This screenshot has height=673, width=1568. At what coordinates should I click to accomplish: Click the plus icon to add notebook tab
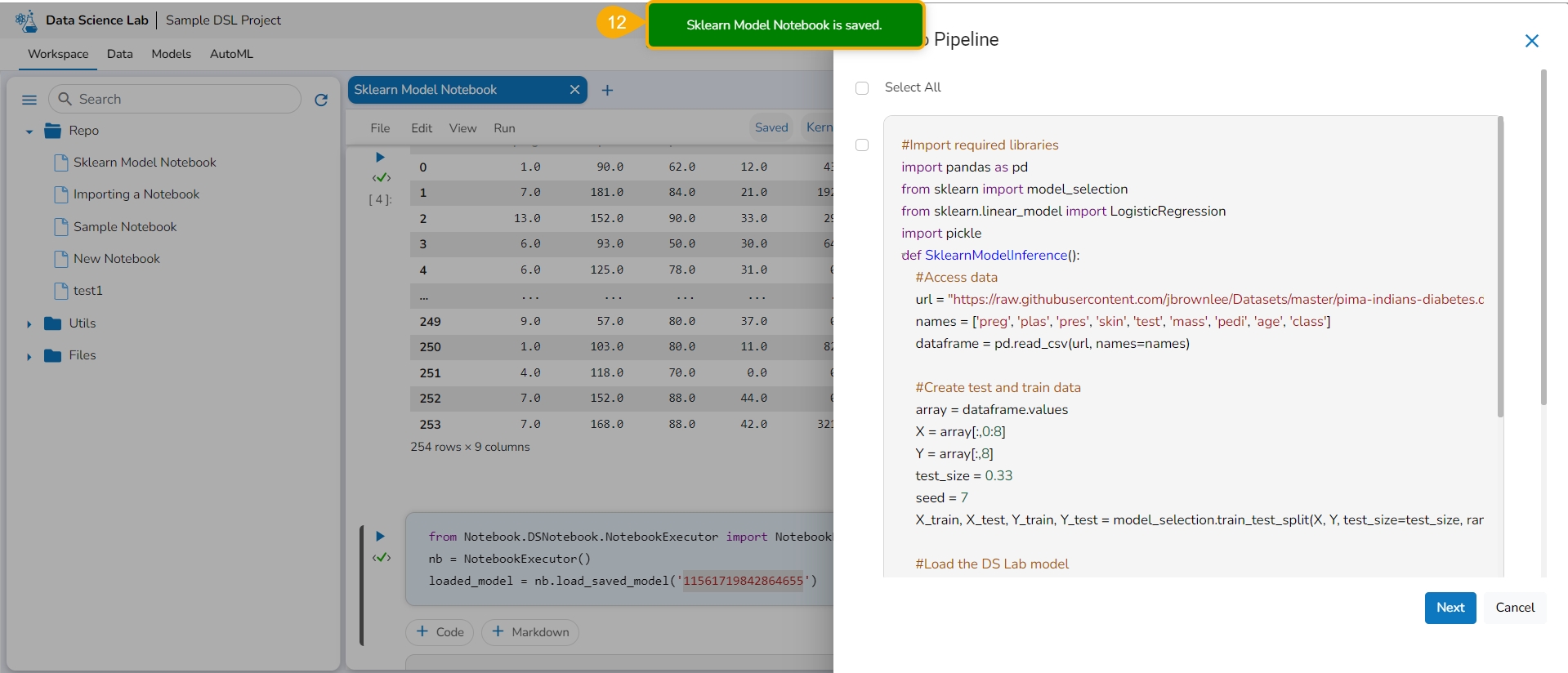607,90
